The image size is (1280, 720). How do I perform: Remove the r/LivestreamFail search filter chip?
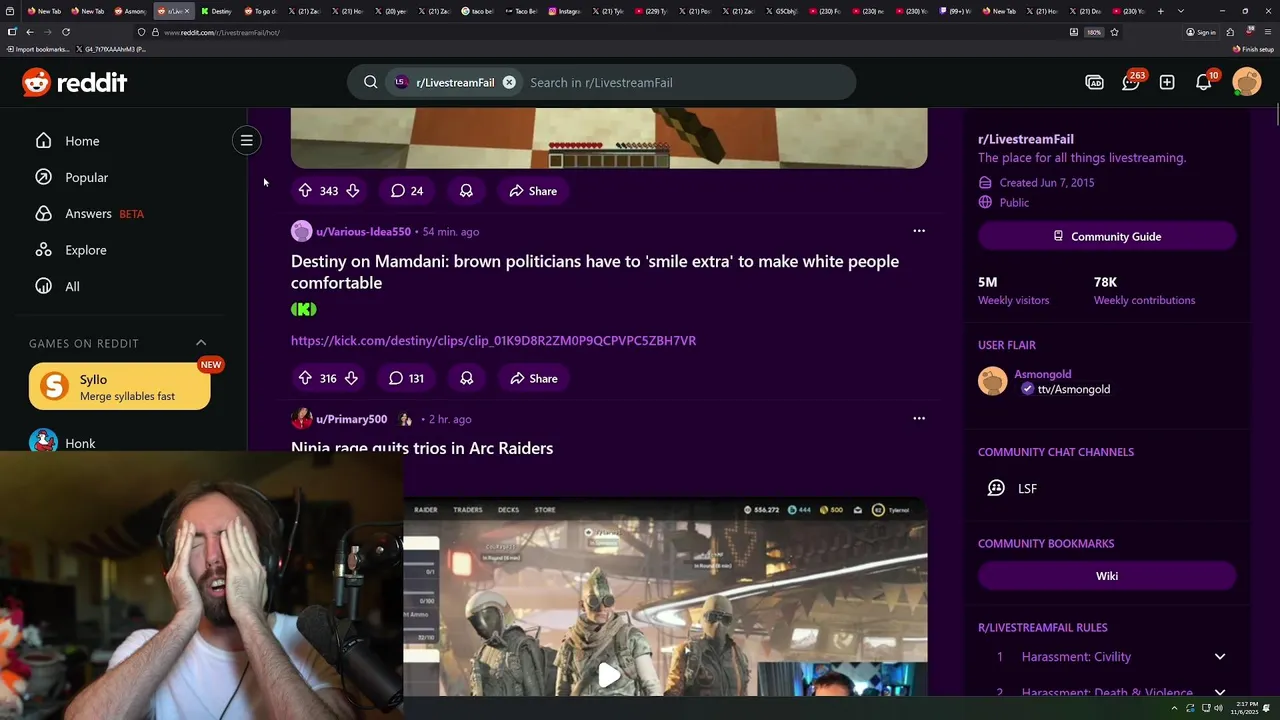coord(509,82)
